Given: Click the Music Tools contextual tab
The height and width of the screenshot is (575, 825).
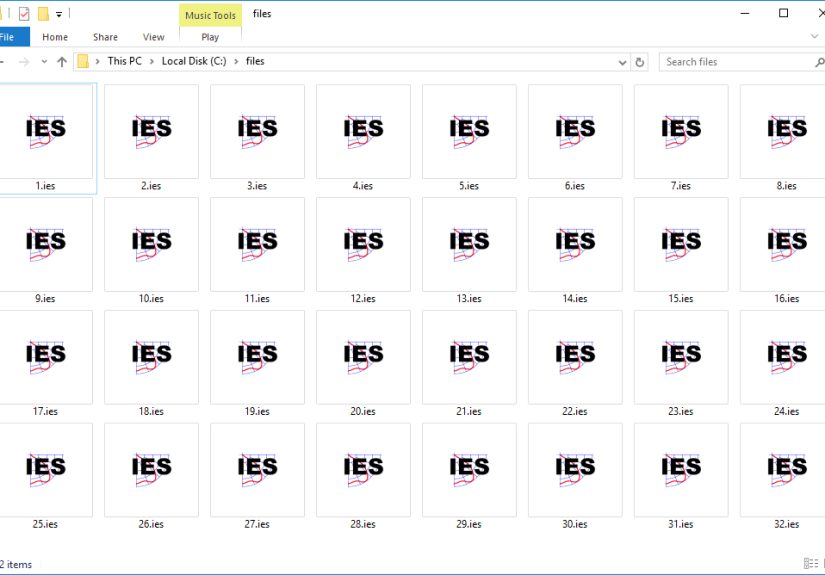Looking at the screenshot, I should pos(210,15).
